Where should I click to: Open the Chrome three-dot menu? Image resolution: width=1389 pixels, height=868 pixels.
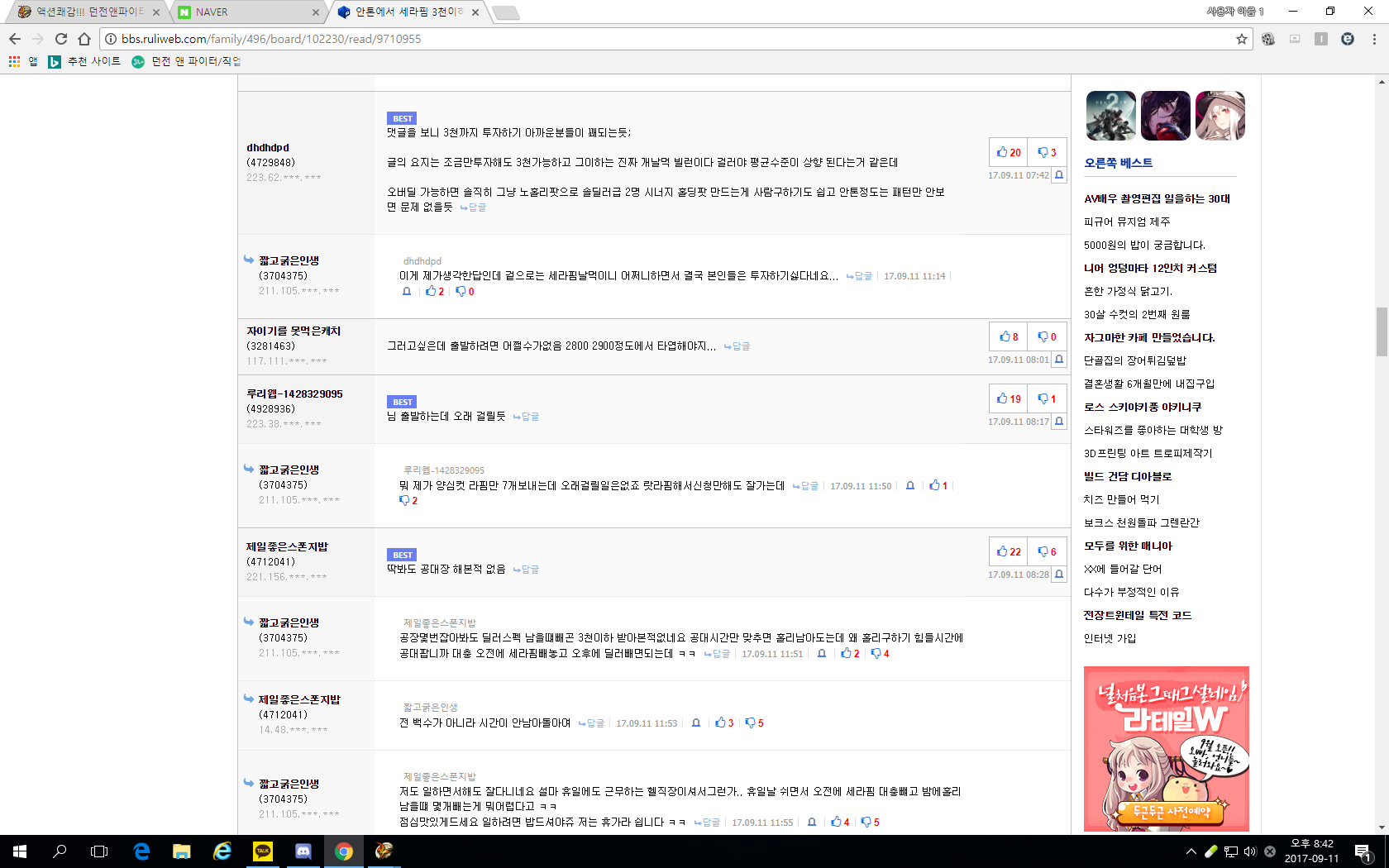click(x=1374, y=39)
